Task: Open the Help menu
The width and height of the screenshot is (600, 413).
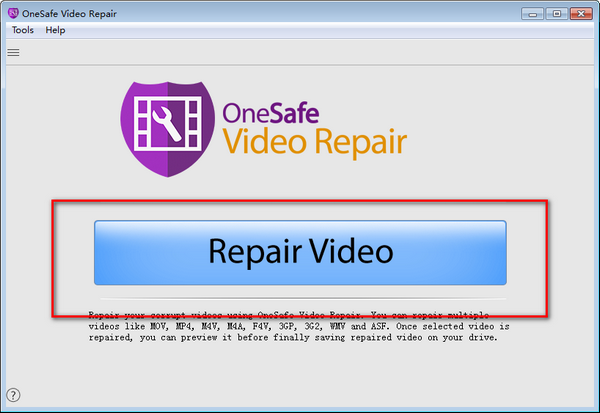Action: click(x=55, y=30)
